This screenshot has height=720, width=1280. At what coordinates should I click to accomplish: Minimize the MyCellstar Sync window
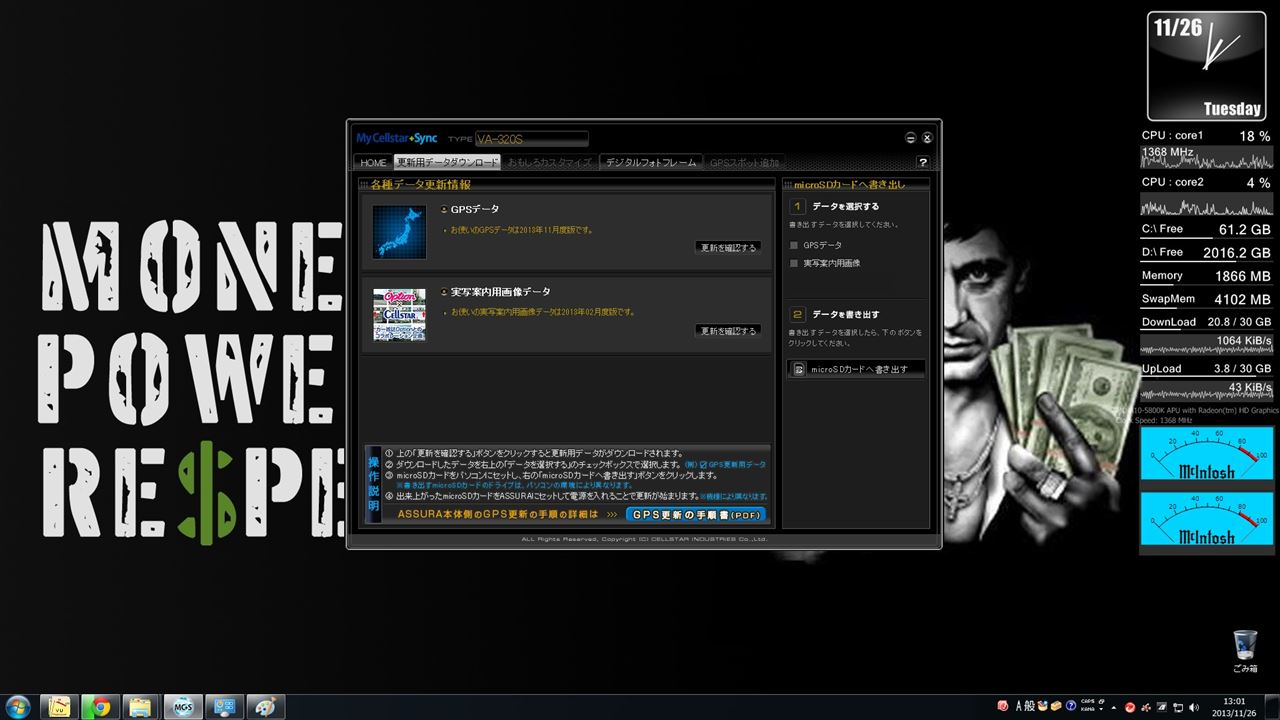click(x=910, y=138)
